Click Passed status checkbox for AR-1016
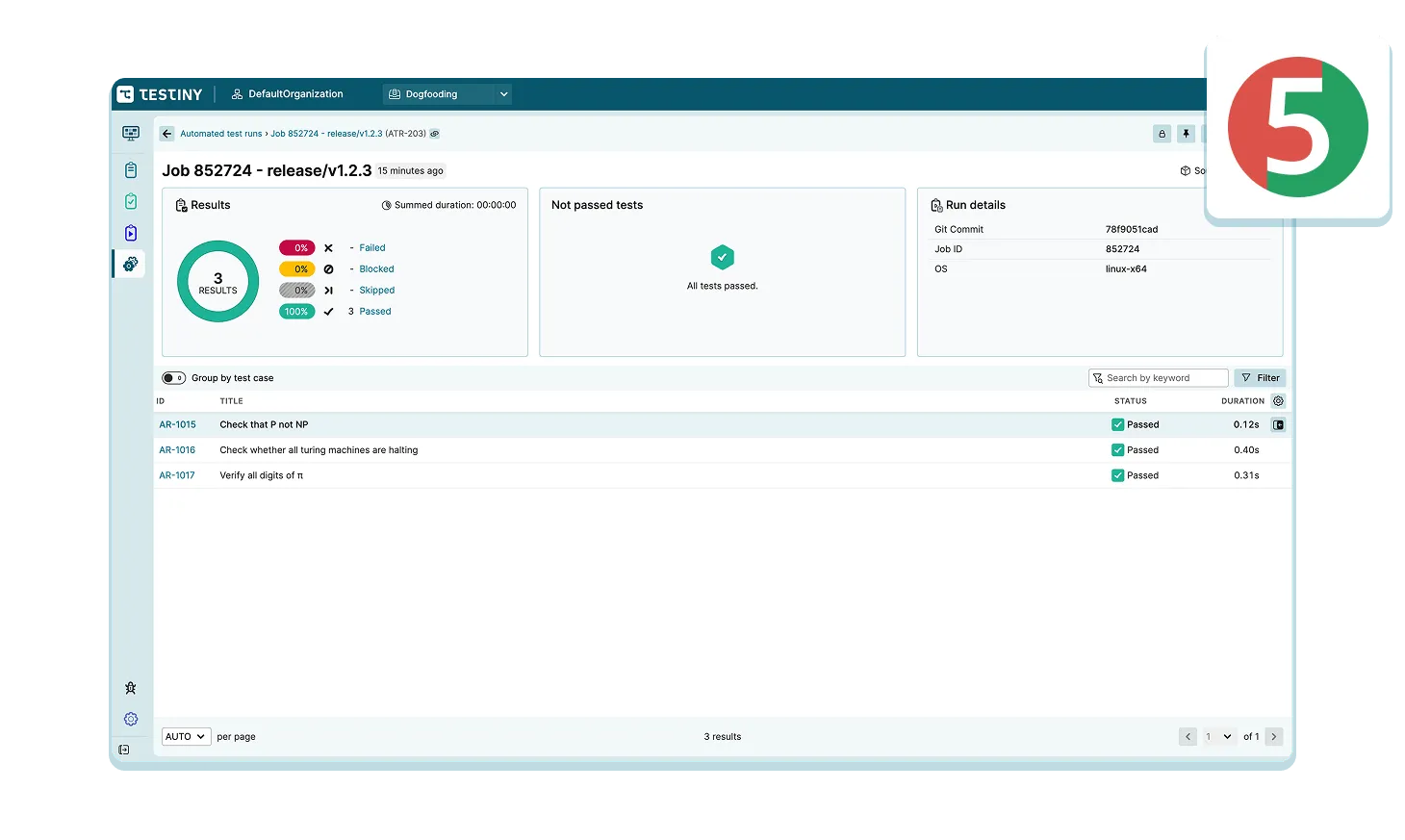The height and width of the screenshot is (840, 1405). coord(1117,450)
